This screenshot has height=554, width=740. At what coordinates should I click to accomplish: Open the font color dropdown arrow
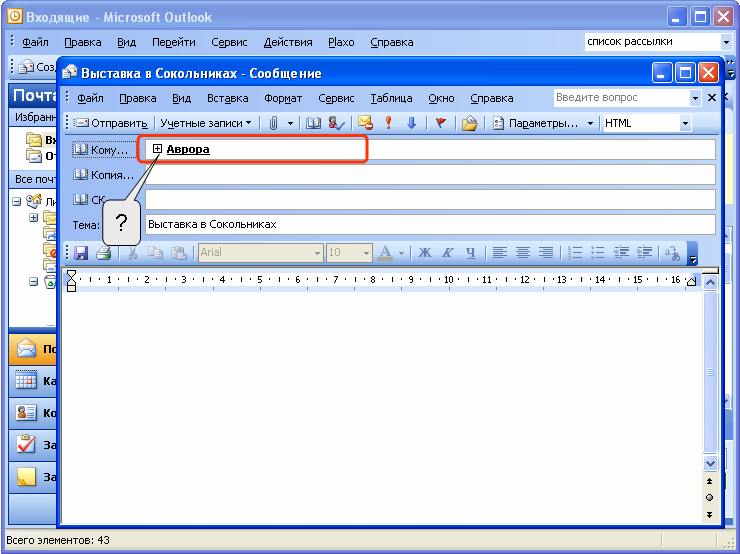tap(401, 253)
